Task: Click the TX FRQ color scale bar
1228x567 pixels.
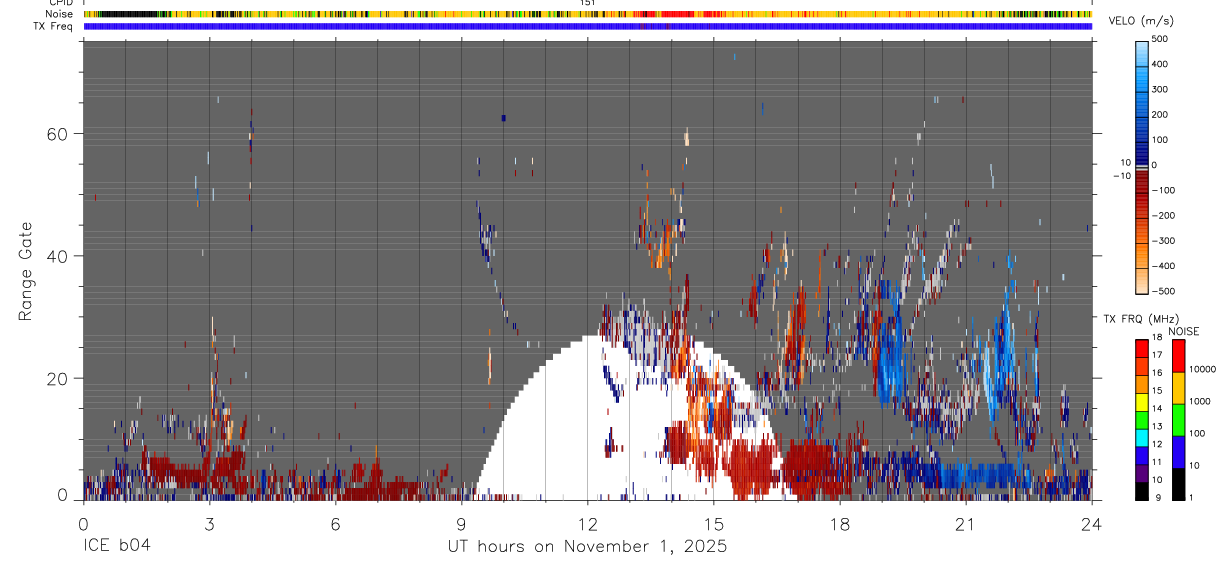Action: coord(1142,420)
